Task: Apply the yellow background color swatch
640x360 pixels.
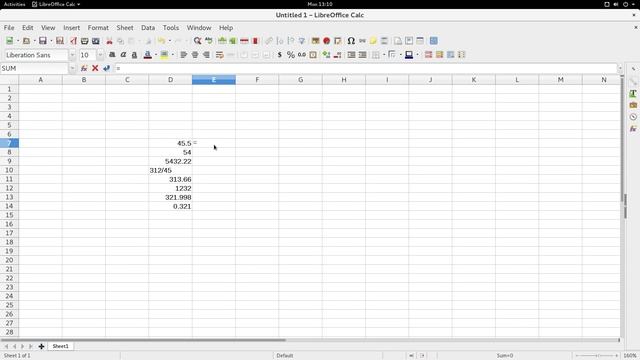Action: pos(164,55)
